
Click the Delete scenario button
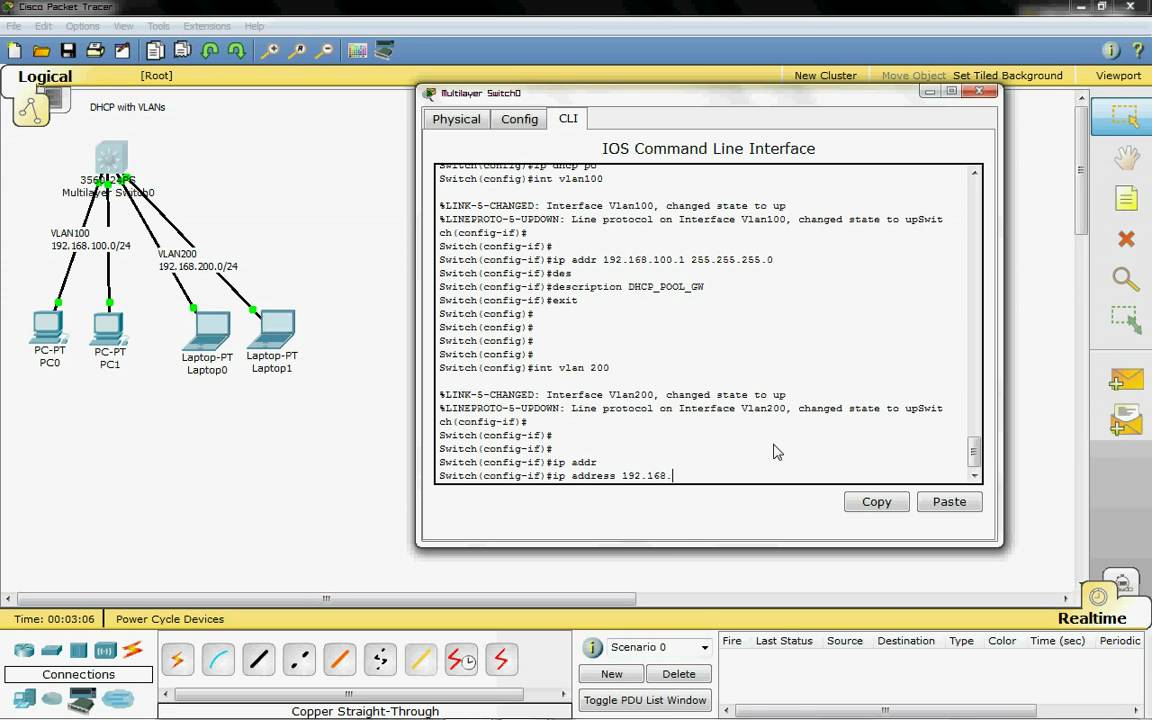click(679, 674)
